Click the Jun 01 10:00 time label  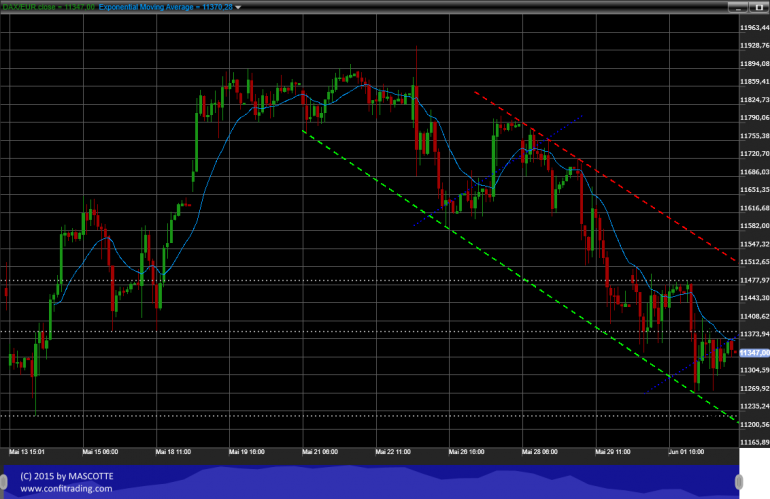tap(686, 452)
